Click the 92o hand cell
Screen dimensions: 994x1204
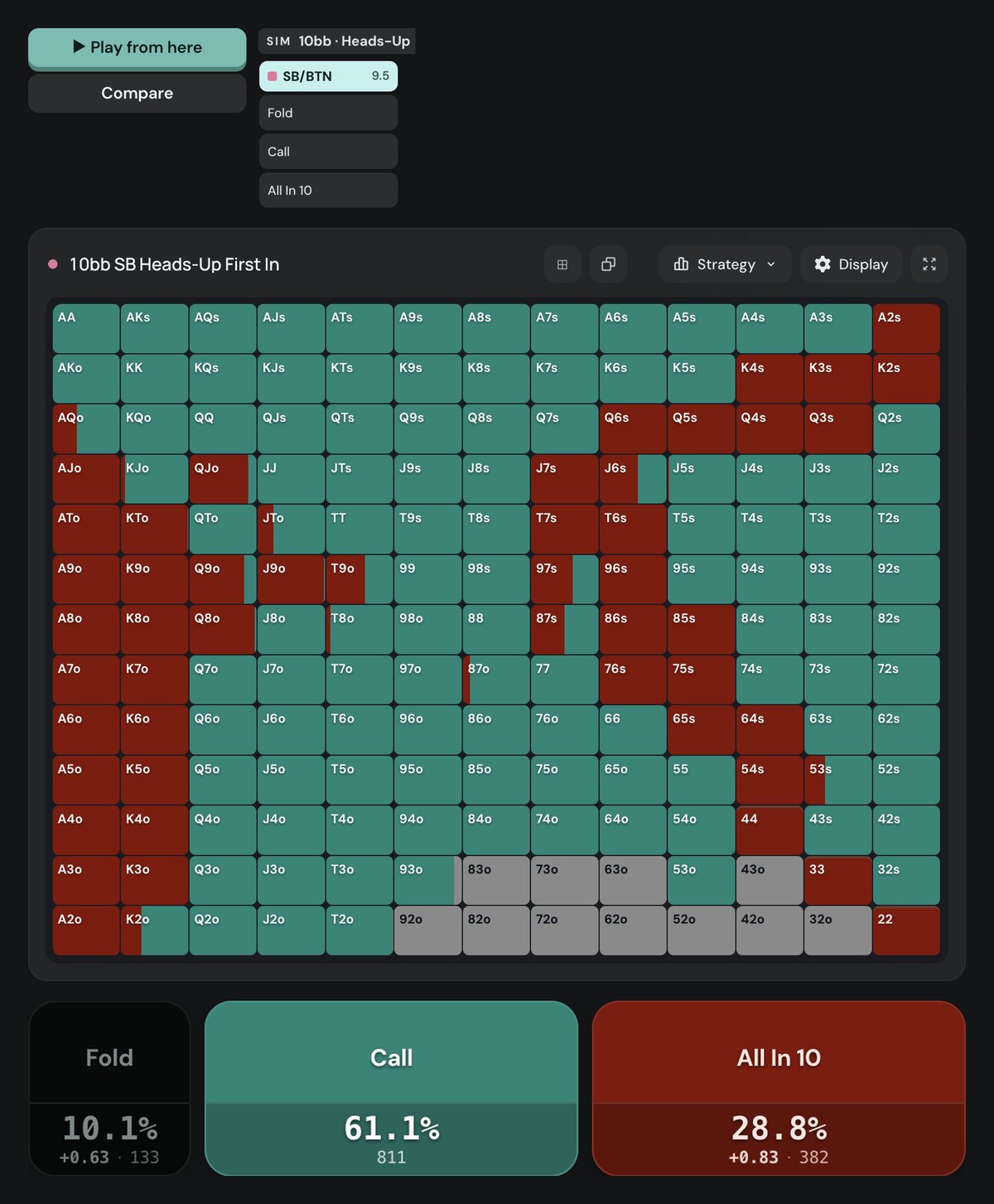point(427,930)
